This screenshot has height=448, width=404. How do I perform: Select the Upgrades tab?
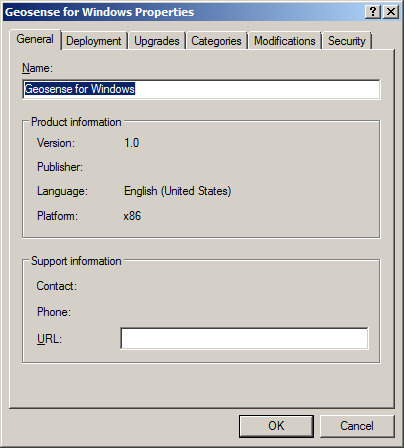click(157, 41)
